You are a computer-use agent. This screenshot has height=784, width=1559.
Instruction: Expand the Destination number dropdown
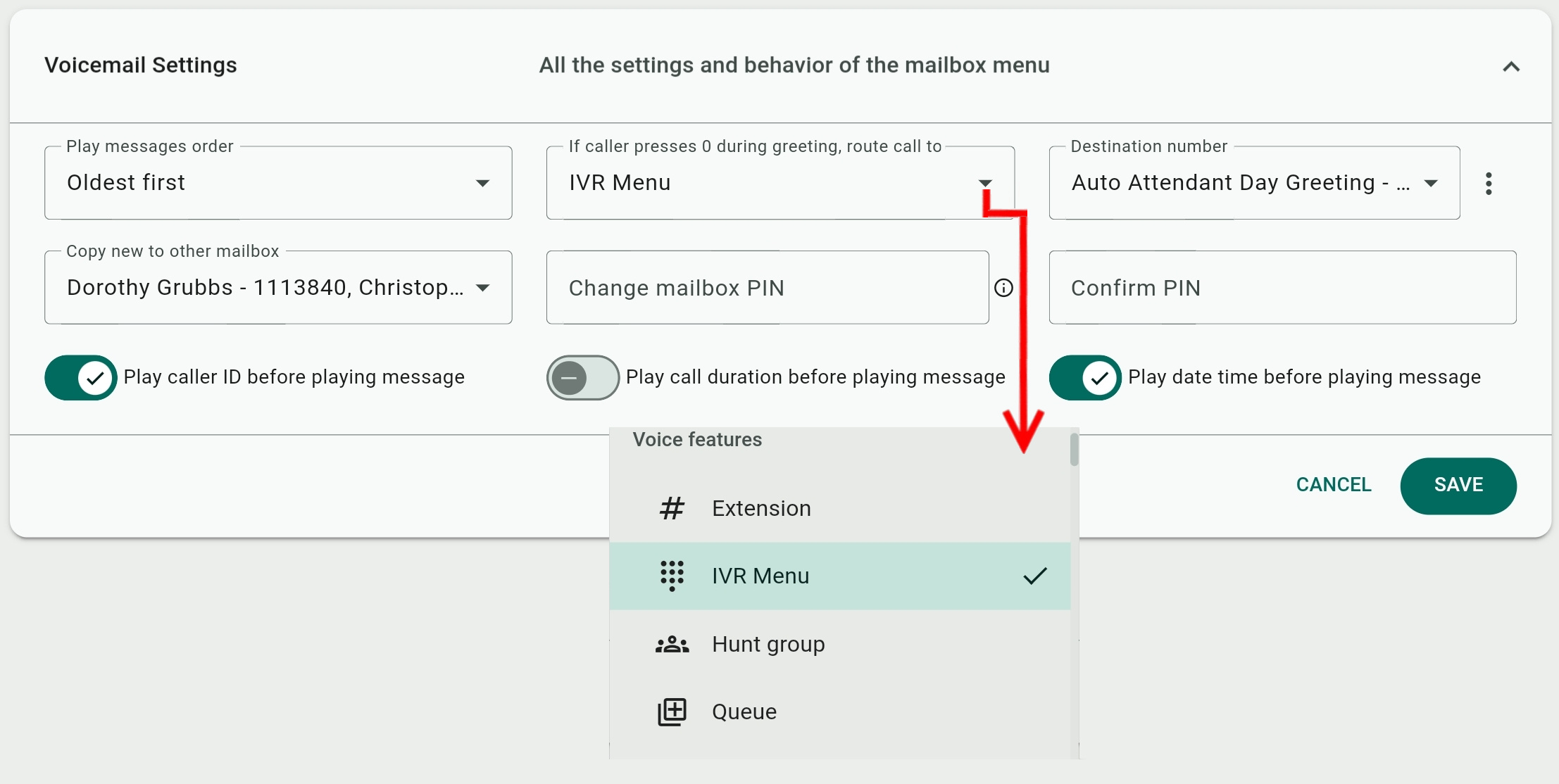point(1253,183)
